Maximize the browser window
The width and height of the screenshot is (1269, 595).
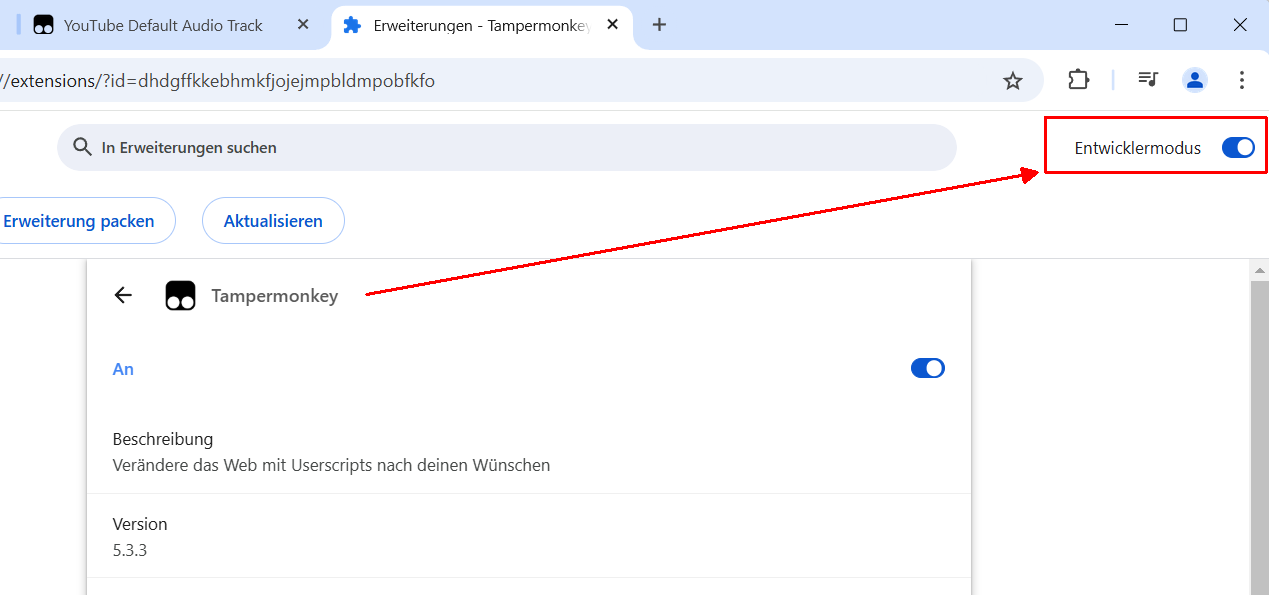coord(1180,25)
